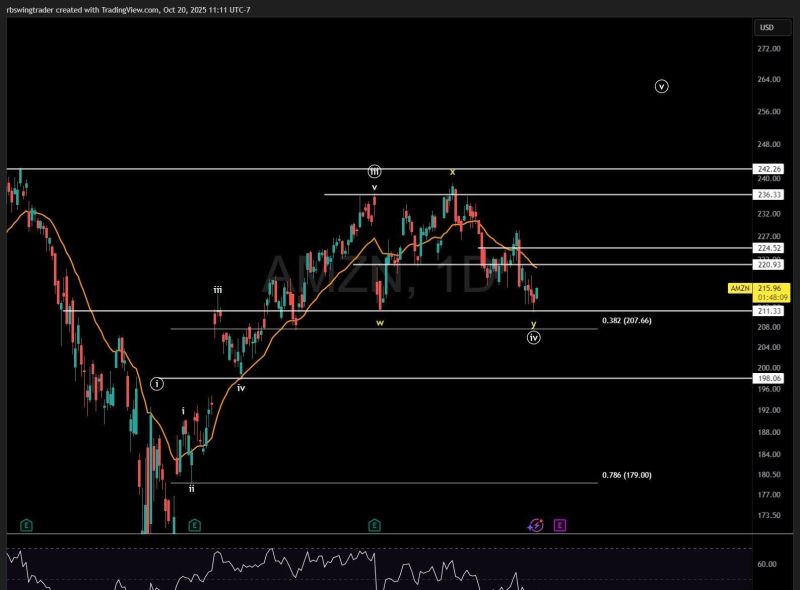Image resolution: width=800 pixels, height=590 pixels.
Task: Click the 224.52 horizontal line price label
Action: [x=769, y=249]
